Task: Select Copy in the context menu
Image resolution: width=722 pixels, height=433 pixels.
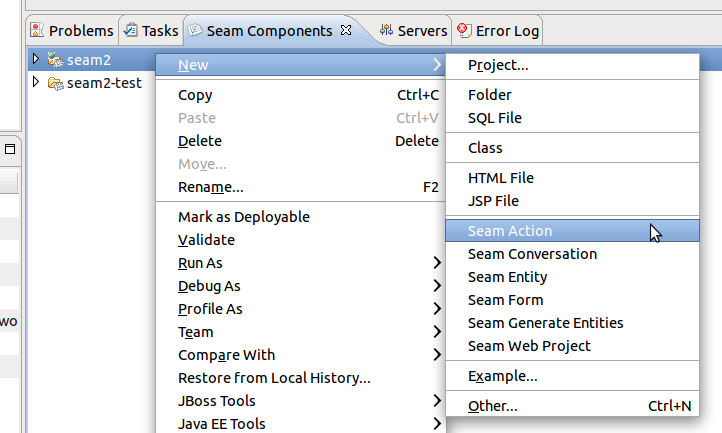Action: (195, 95)
